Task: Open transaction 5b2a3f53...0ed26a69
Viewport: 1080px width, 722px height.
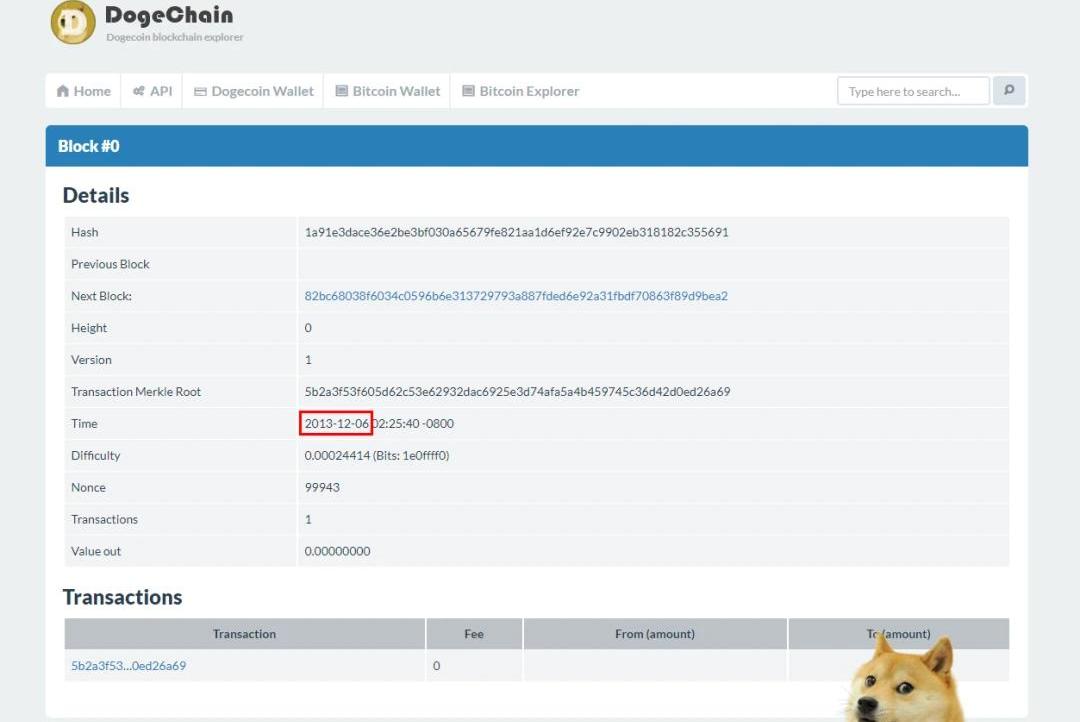Action: 128,666
